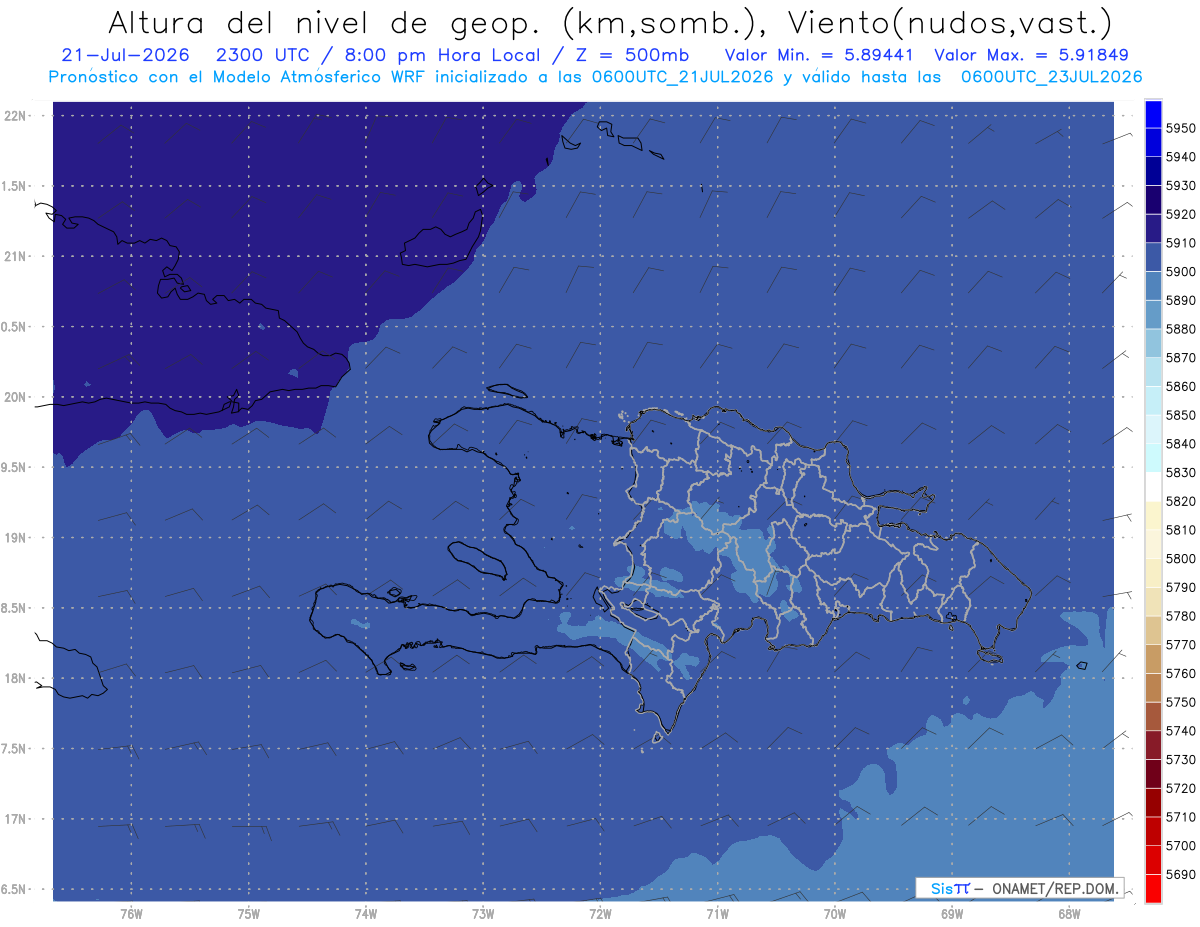This screenshot has height=927, width=1200.
Task: Click the '17N' latitude label
Action: pyautogui.click(x=14, y=819)
